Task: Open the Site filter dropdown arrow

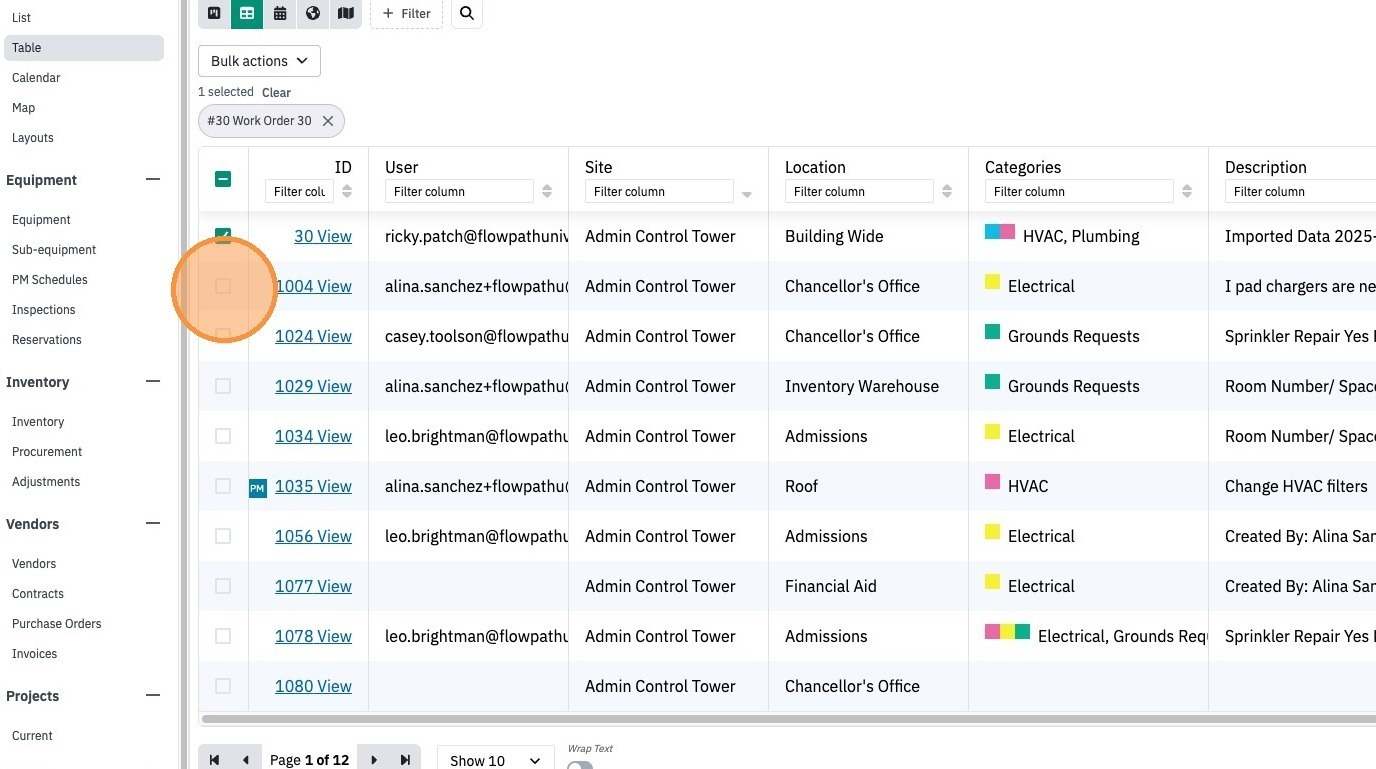Action: [x=747, y=193]
